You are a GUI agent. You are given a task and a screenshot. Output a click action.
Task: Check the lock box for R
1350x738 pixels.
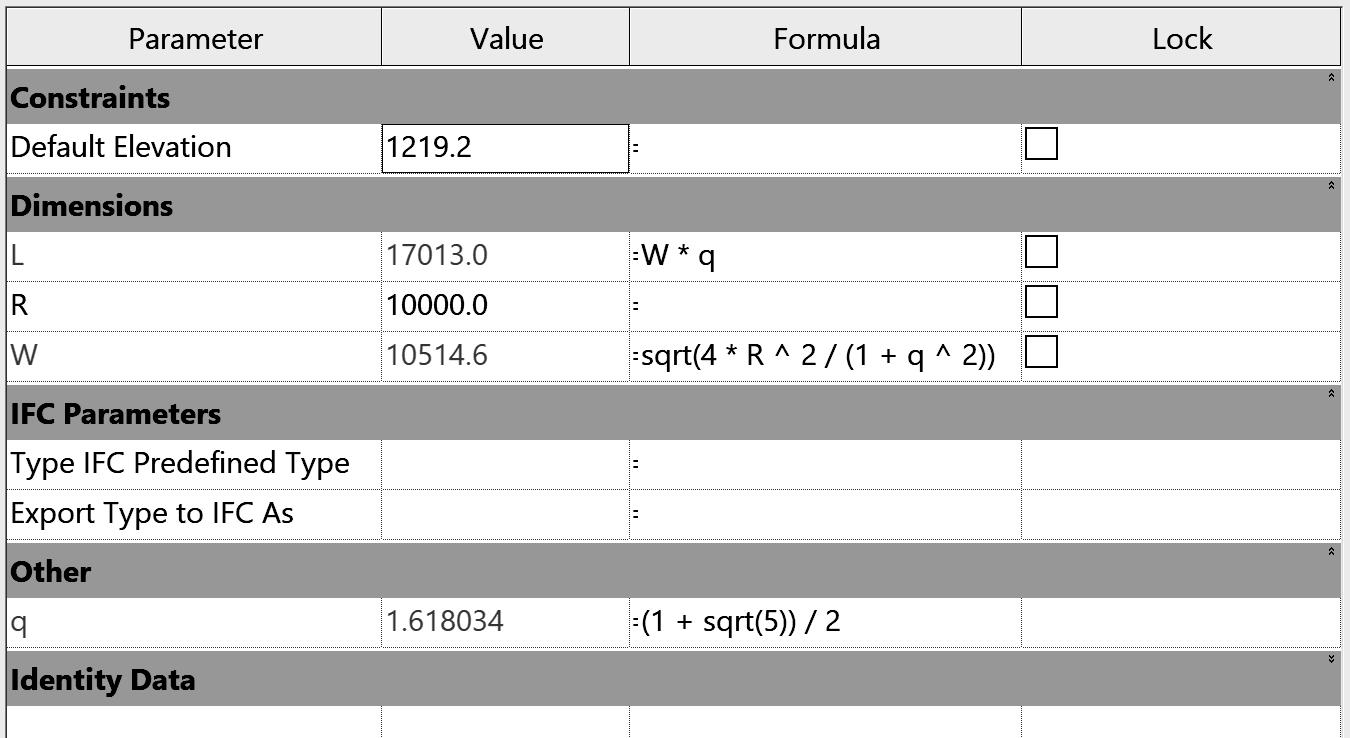click(x=1041, y=302)
